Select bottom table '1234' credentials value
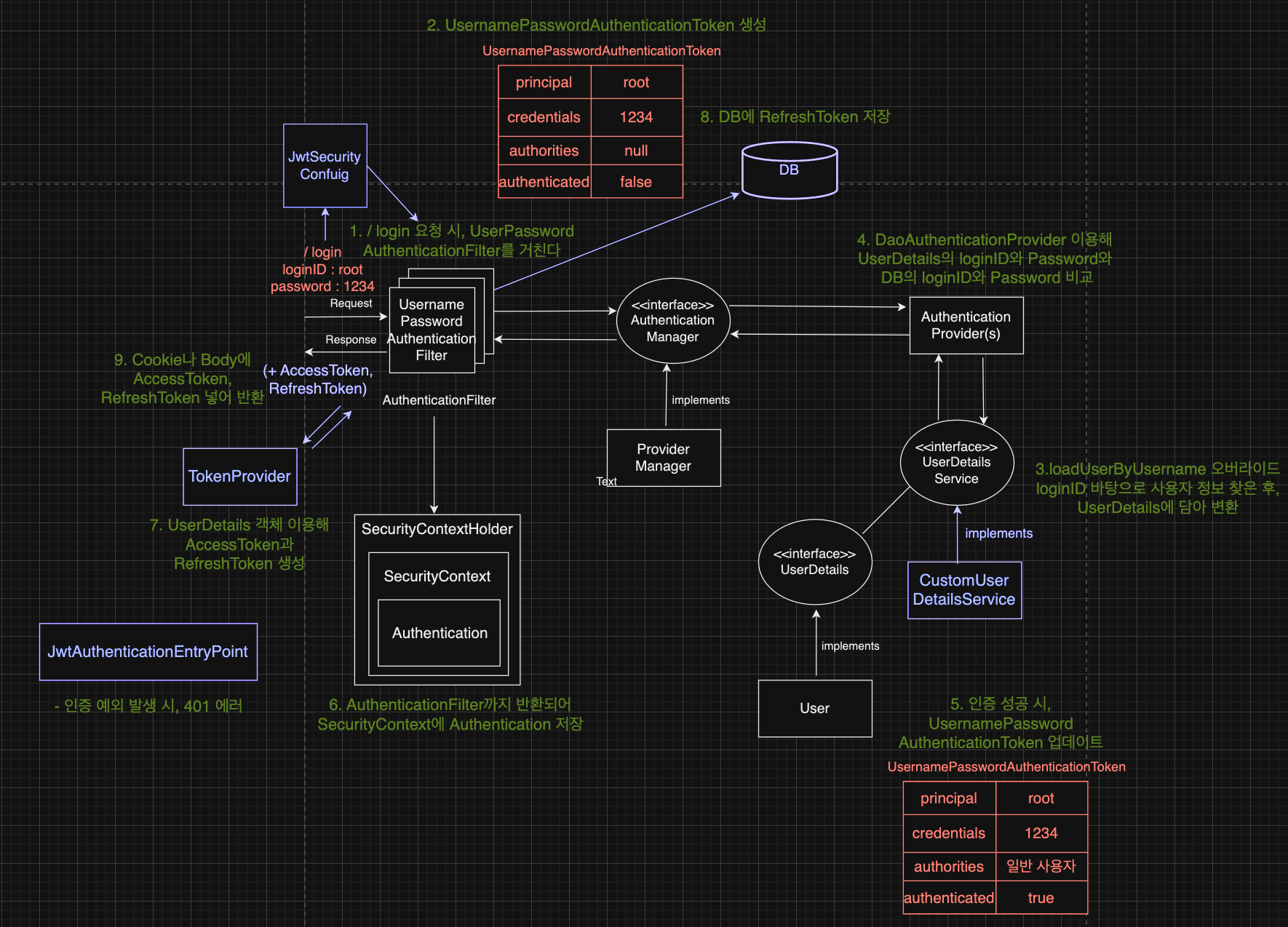Image resolution: width=1288 pixels, height=927 pixels. point(1041,833)
